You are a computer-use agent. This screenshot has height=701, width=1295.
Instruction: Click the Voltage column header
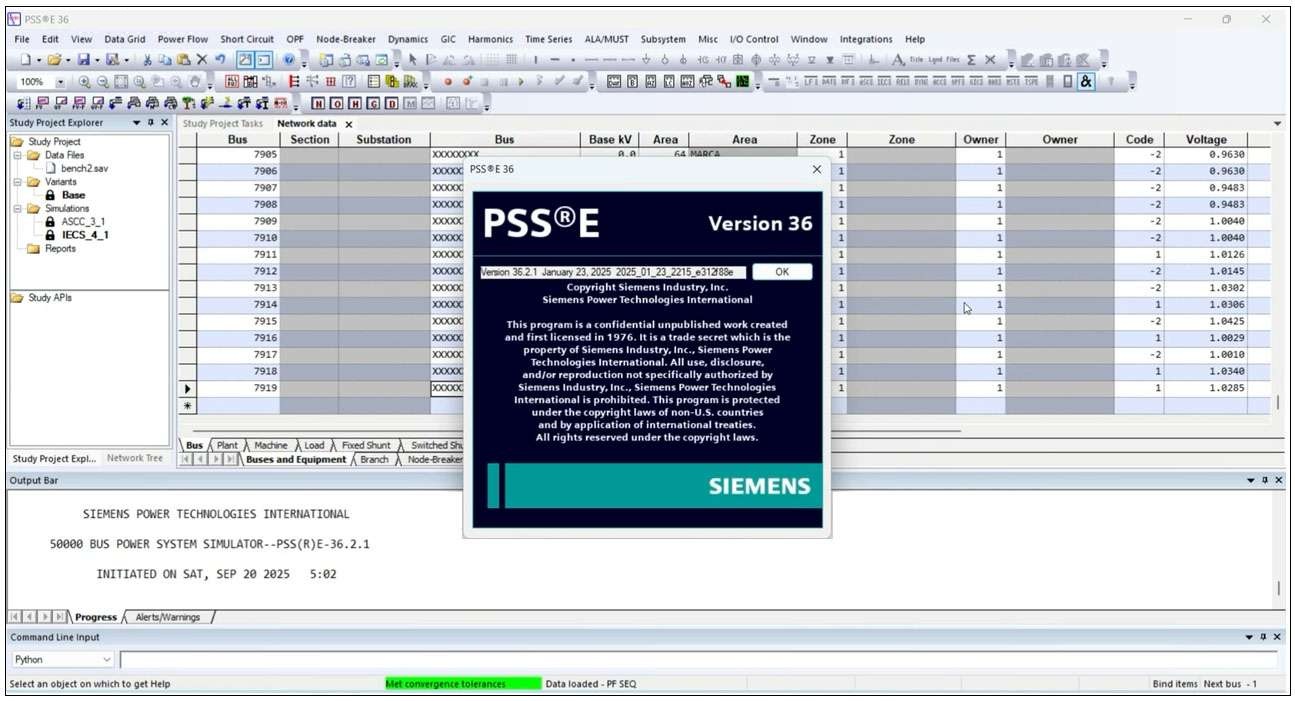[1206, 140]
